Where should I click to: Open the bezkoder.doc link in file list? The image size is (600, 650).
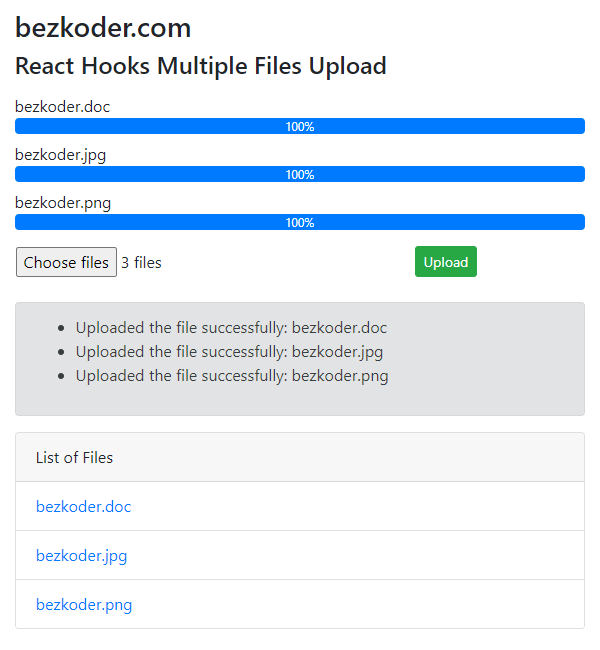point(83,507)
